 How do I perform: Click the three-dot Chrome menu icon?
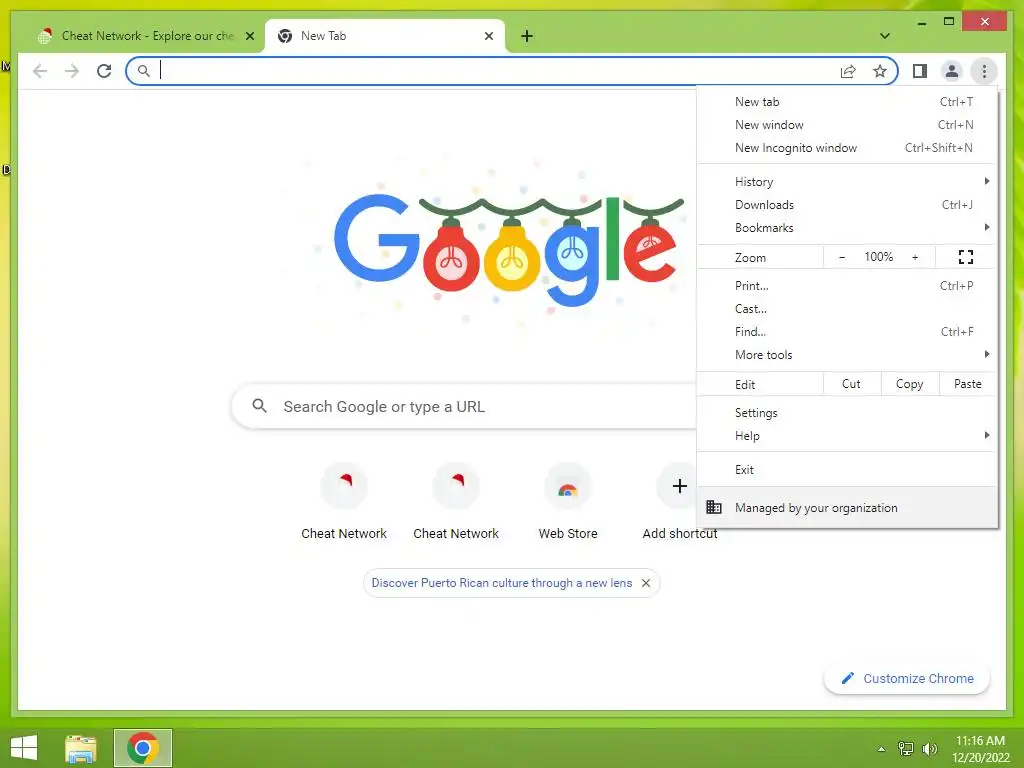[984, 71]
